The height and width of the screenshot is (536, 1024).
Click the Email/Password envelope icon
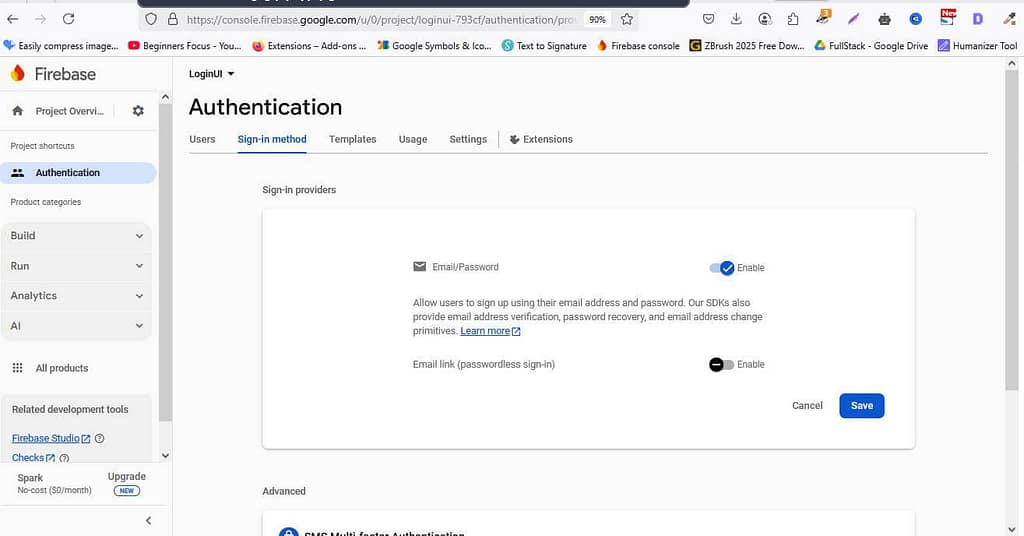419,266
